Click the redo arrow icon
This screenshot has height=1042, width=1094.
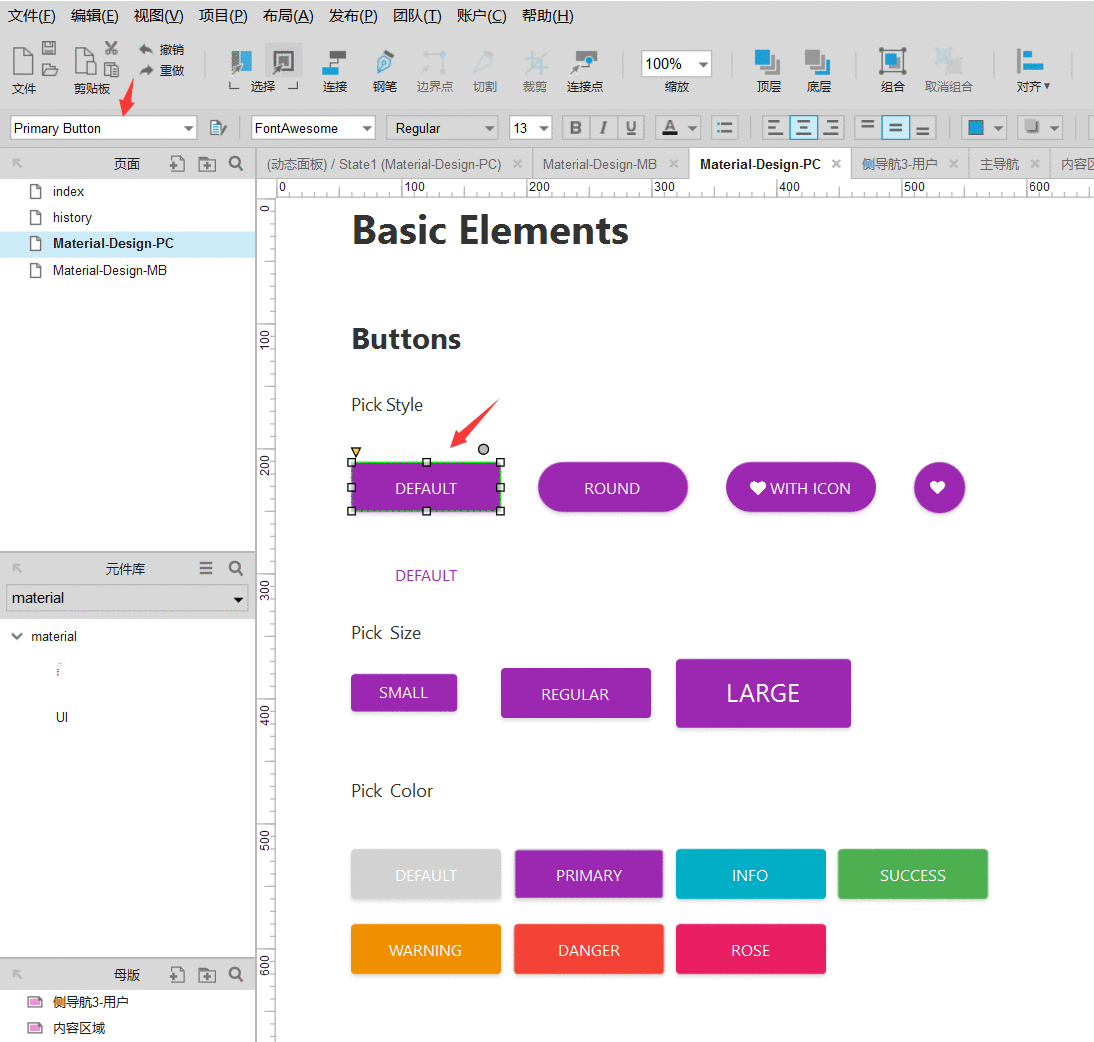(145, 70)
